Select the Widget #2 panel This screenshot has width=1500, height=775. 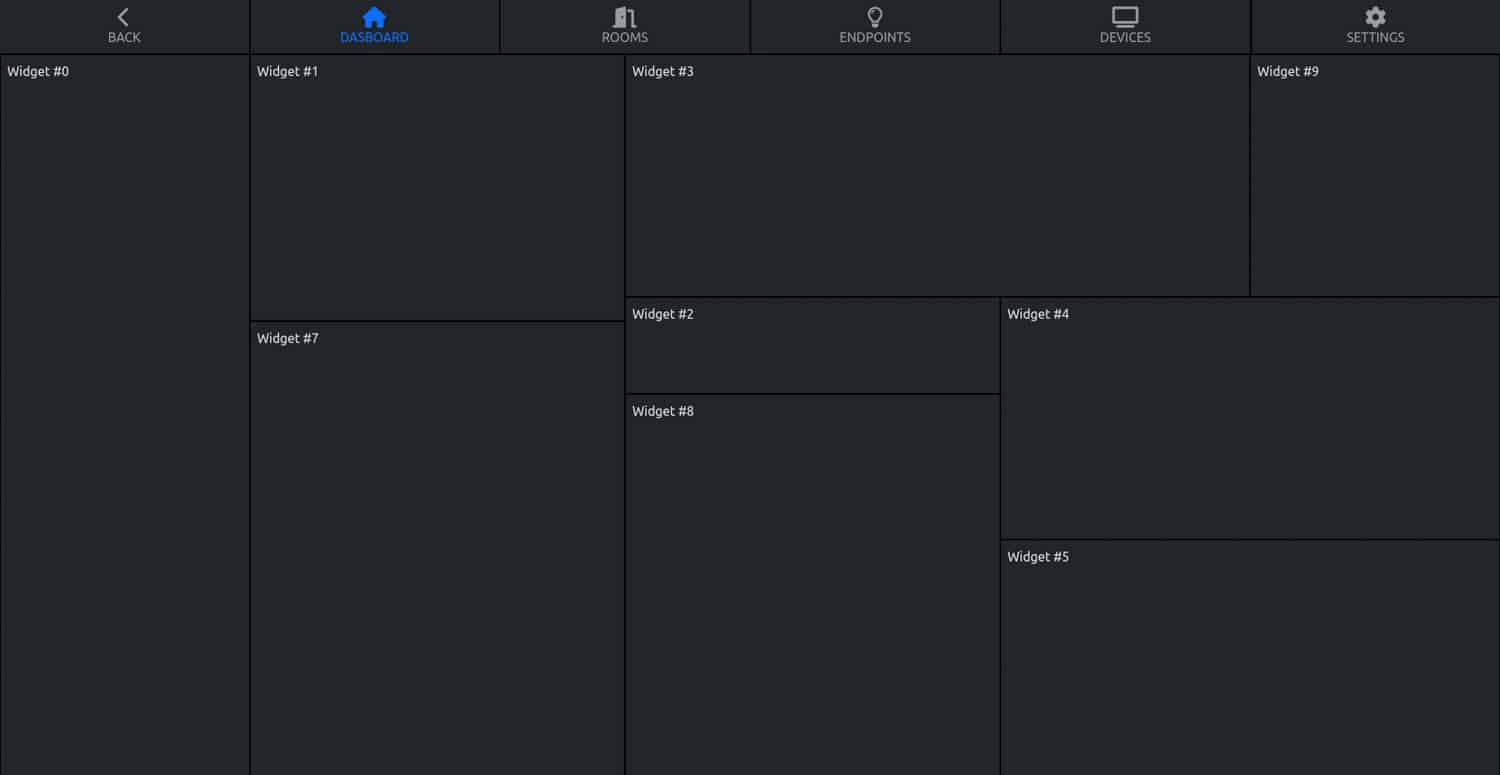coord(812,346)
